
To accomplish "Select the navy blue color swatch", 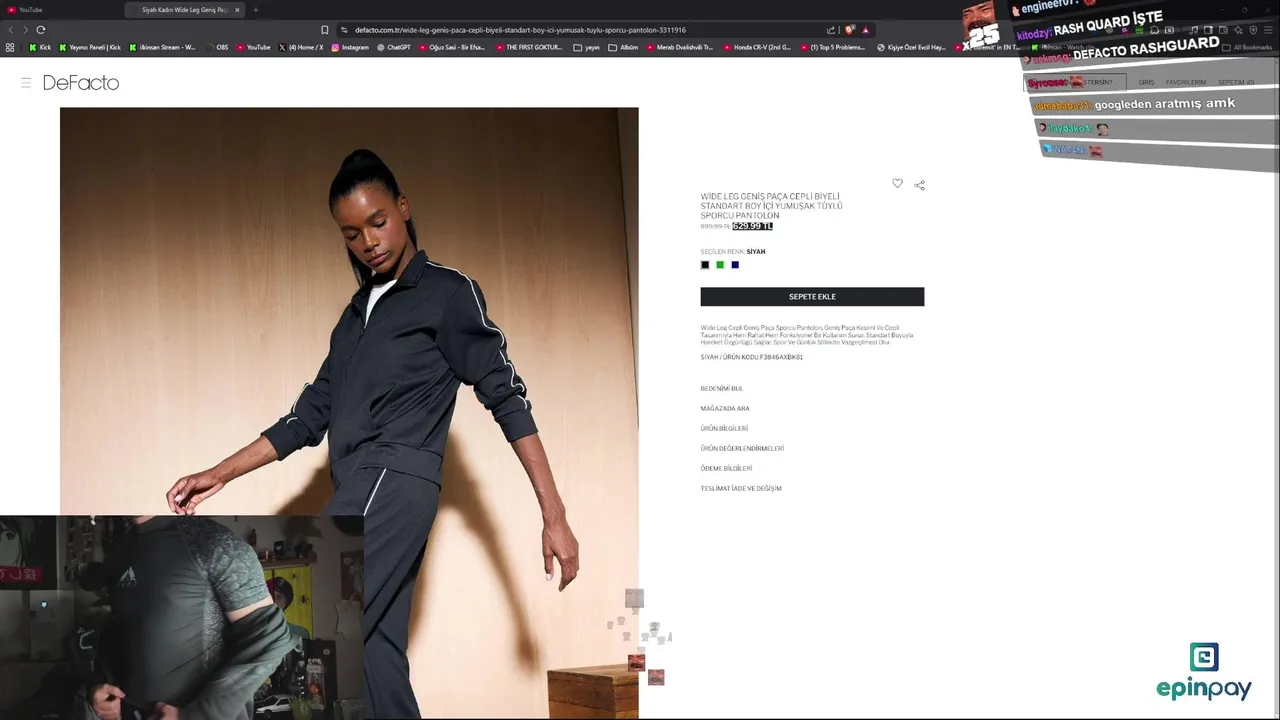I will 735,265.
